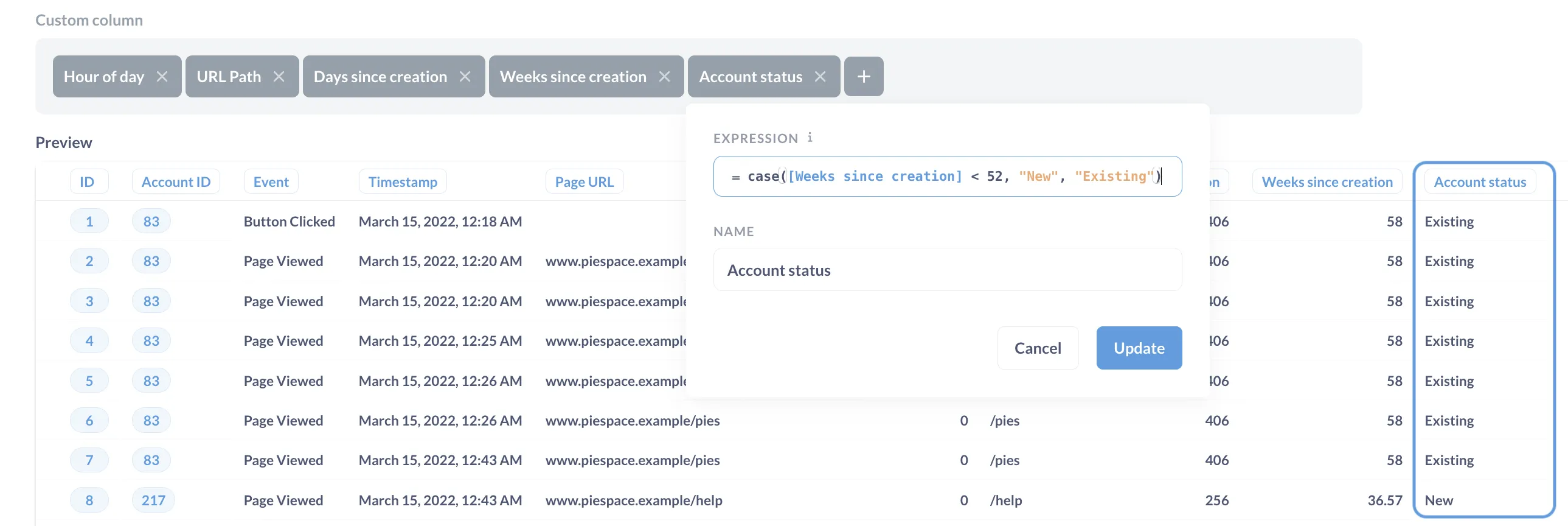Select the Timestamp column header
This screenshot has height=526, width=1568.
pos(403,181)
